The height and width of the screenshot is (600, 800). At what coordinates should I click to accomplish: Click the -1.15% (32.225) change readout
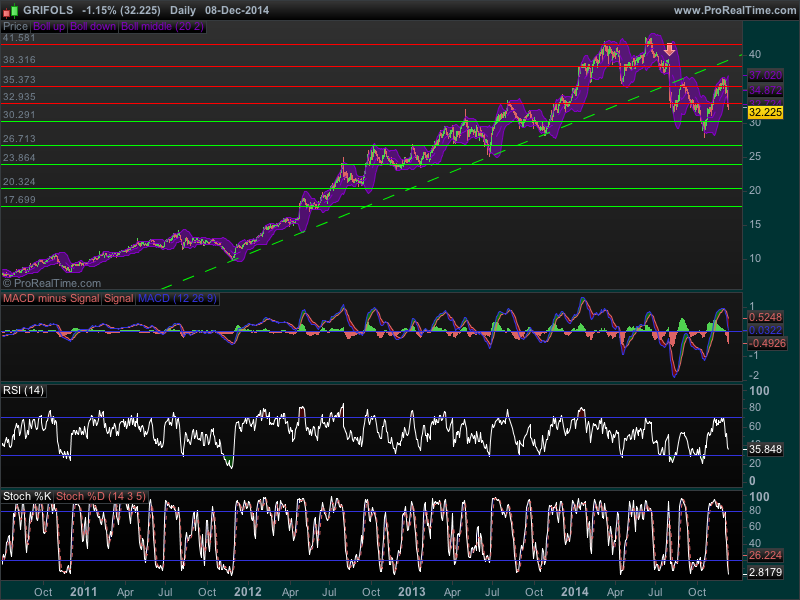pos(121,10)
